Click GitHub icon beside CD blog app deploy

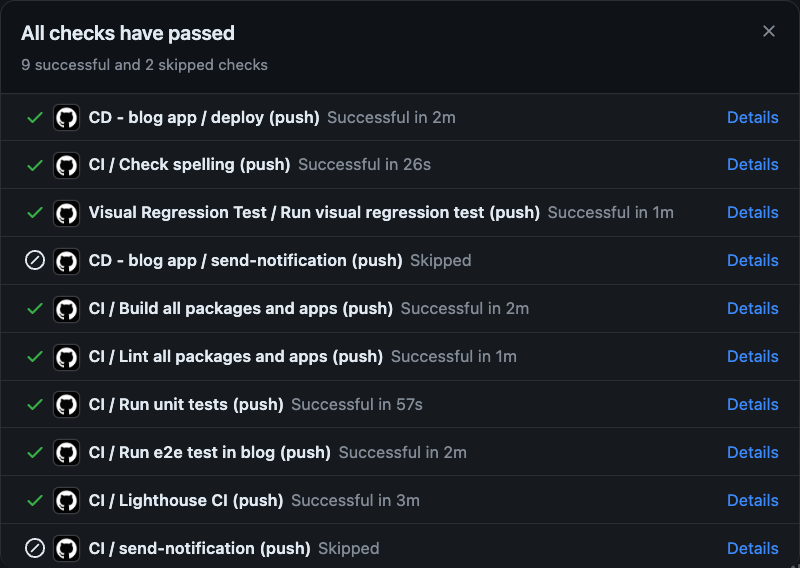[66, 118]
